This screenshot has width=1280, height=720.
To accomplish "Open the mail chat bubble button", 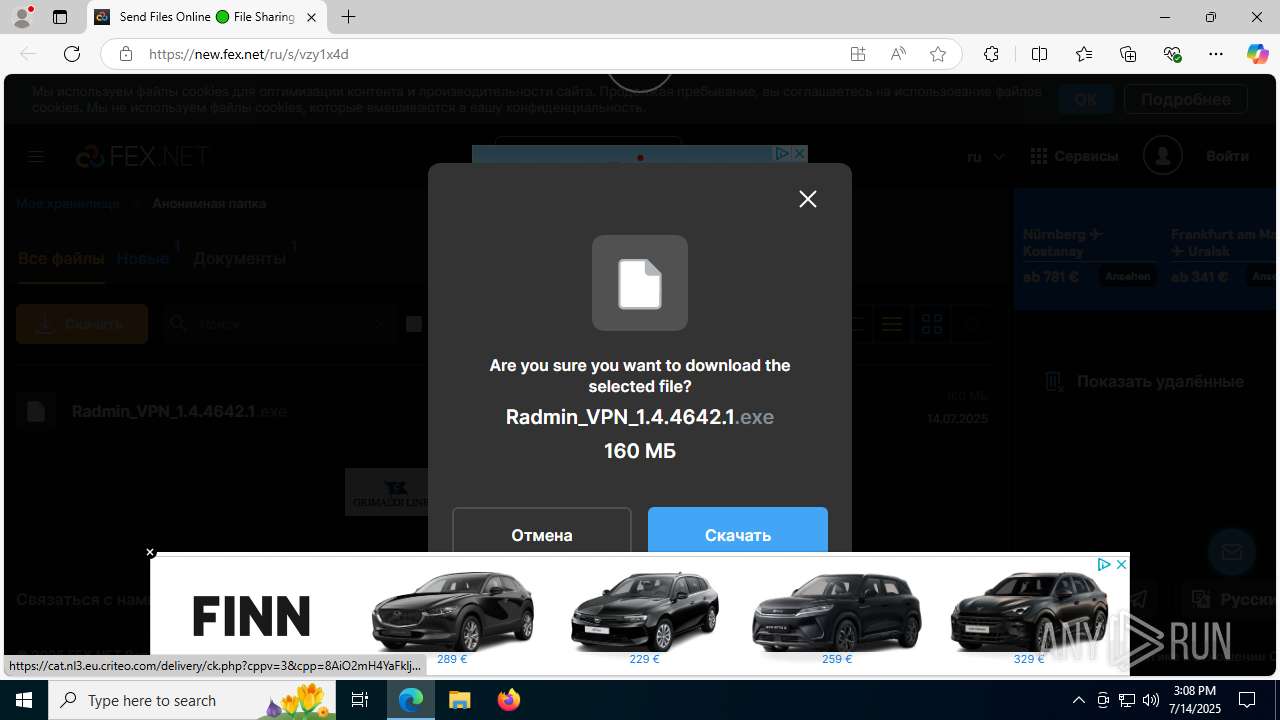I will tap(1231, 551).
